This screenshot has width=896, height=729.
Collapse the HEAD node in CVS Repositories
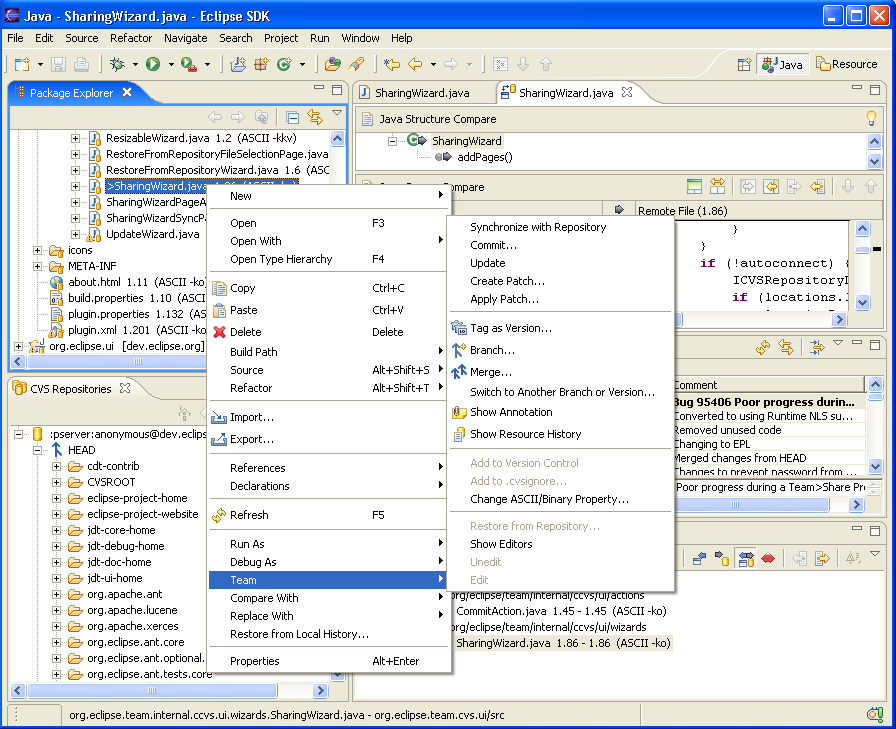[x=37, y=450]
